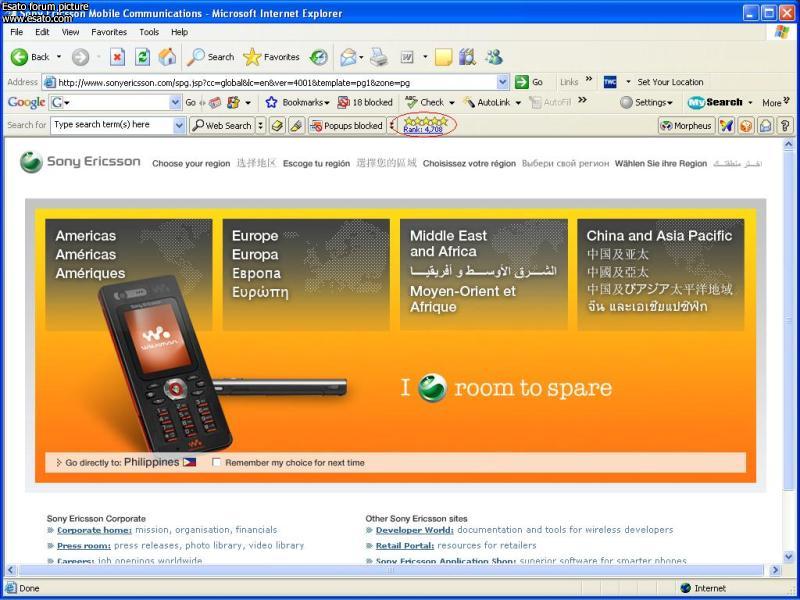
Task: Open the Press room link
Action: pyautogui.click(x=84, y=545)
